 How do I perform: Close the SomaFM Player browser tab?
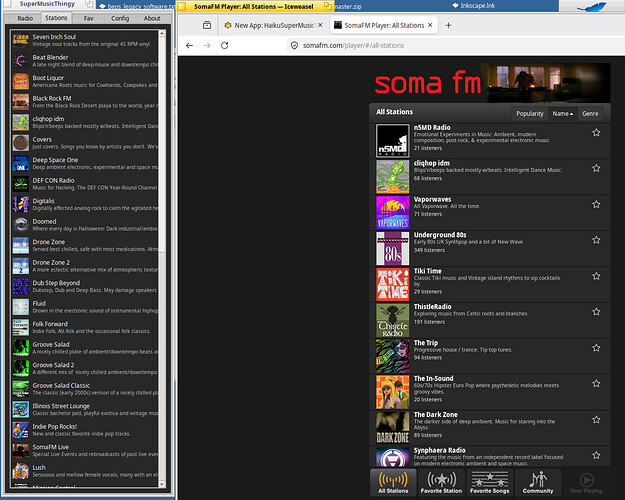430,25
